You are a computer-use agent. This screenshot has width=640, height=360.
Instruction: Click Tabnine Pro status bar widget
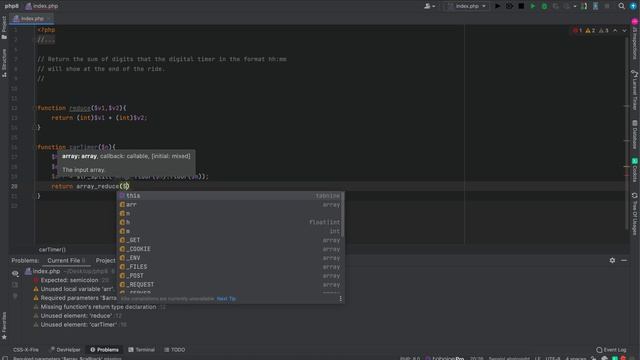click(x=444, y=358)
